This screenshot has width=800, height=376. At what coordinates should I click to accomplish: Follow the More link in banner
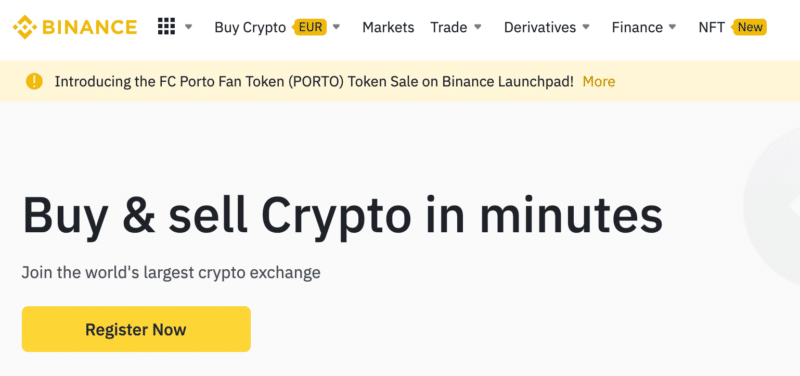pyautogui.click(x=599, y=82)
